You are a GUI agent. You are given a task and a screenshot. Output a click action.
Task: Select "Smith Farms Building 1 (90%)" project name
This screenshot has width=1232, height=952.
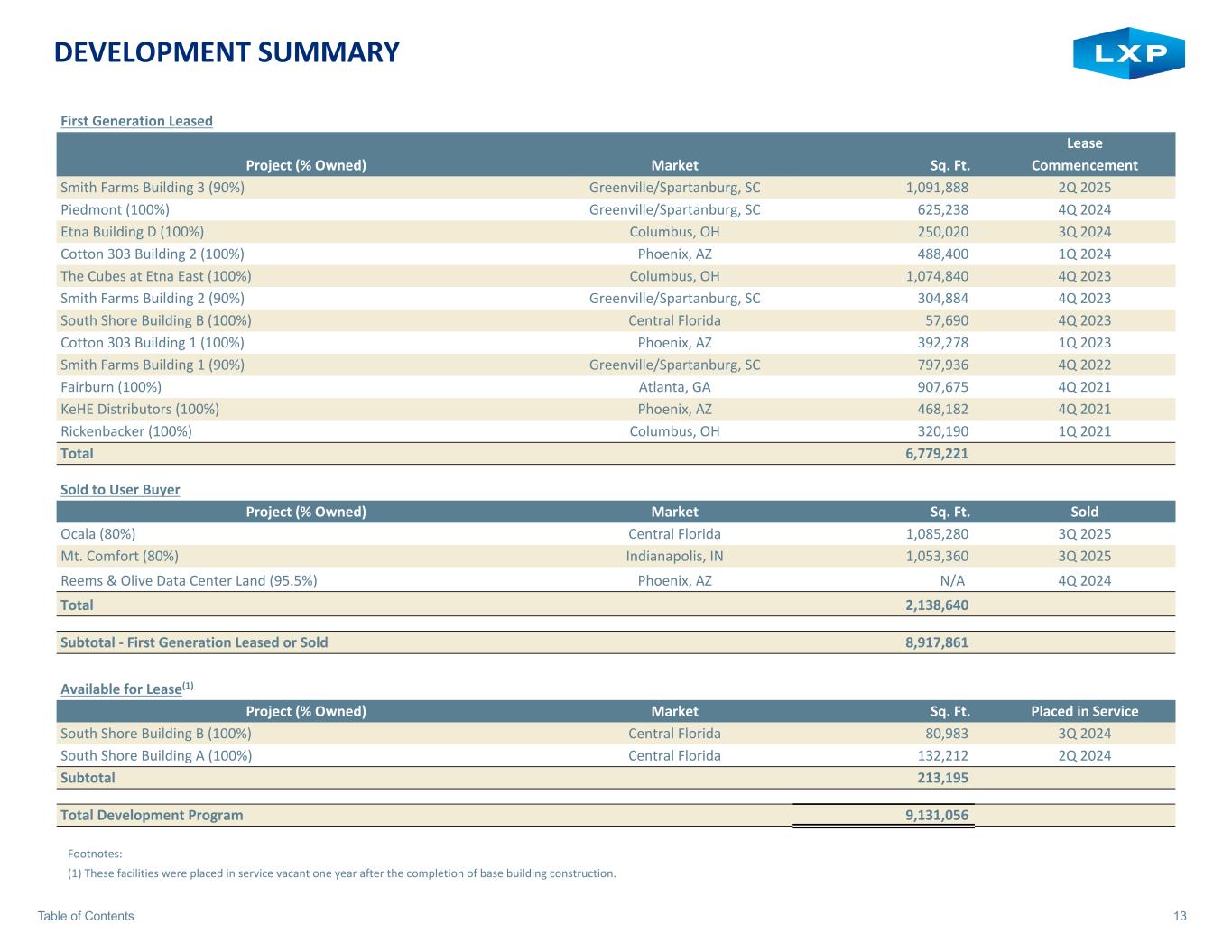pos(153,365)
